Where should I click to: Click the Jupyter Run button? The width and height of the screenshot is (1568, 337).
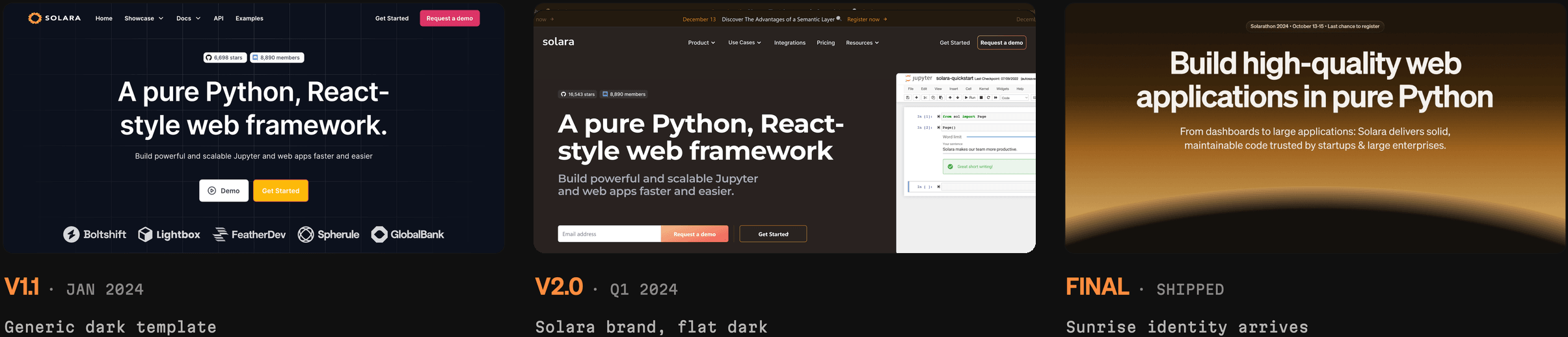coord(970,98)
